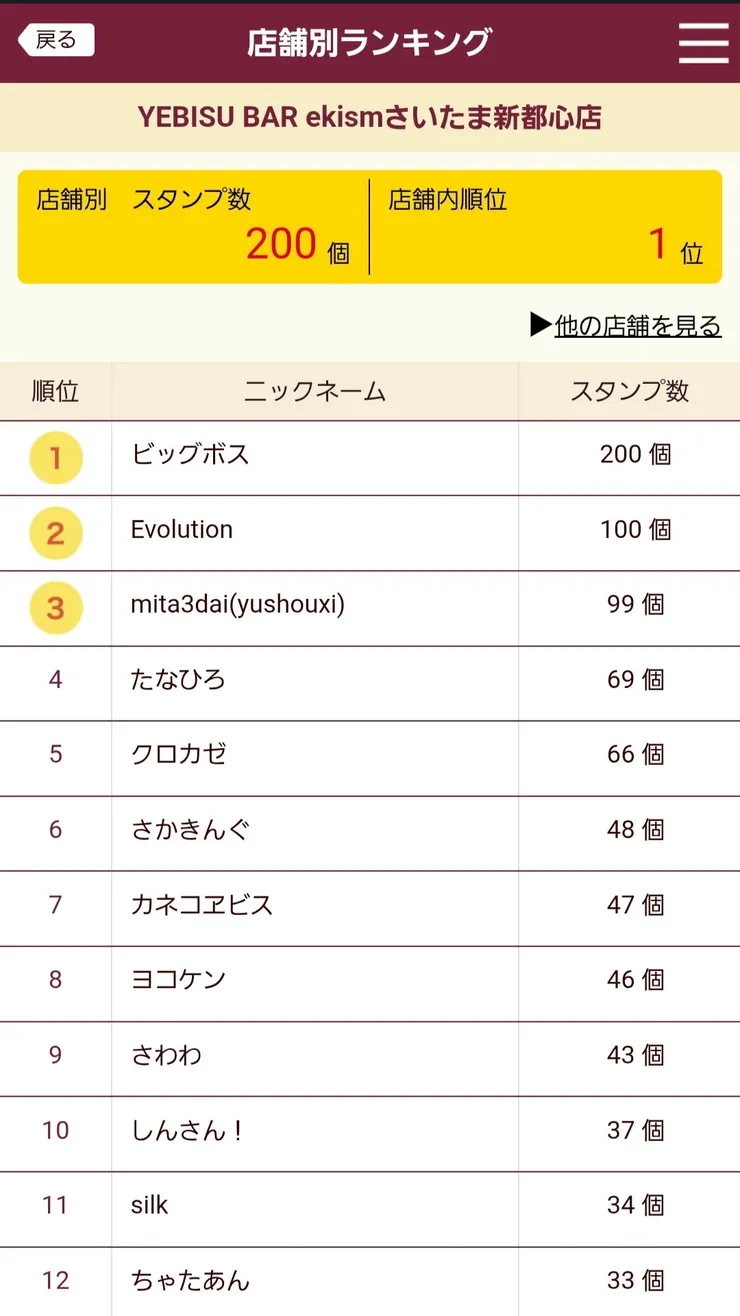Tap the gold rank 1 badge icon
The height and width of the screenshot is (1316, 740).
point(55,457)
